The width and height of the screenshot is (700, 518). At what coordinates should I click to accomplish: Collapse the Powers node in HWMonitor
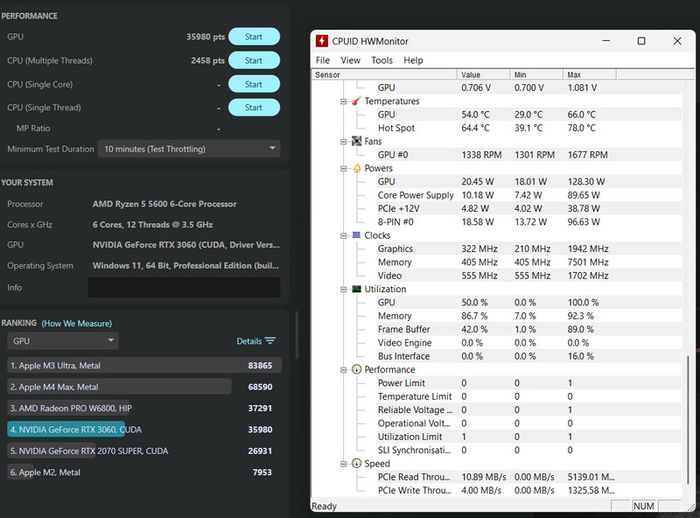click(343, 168)
